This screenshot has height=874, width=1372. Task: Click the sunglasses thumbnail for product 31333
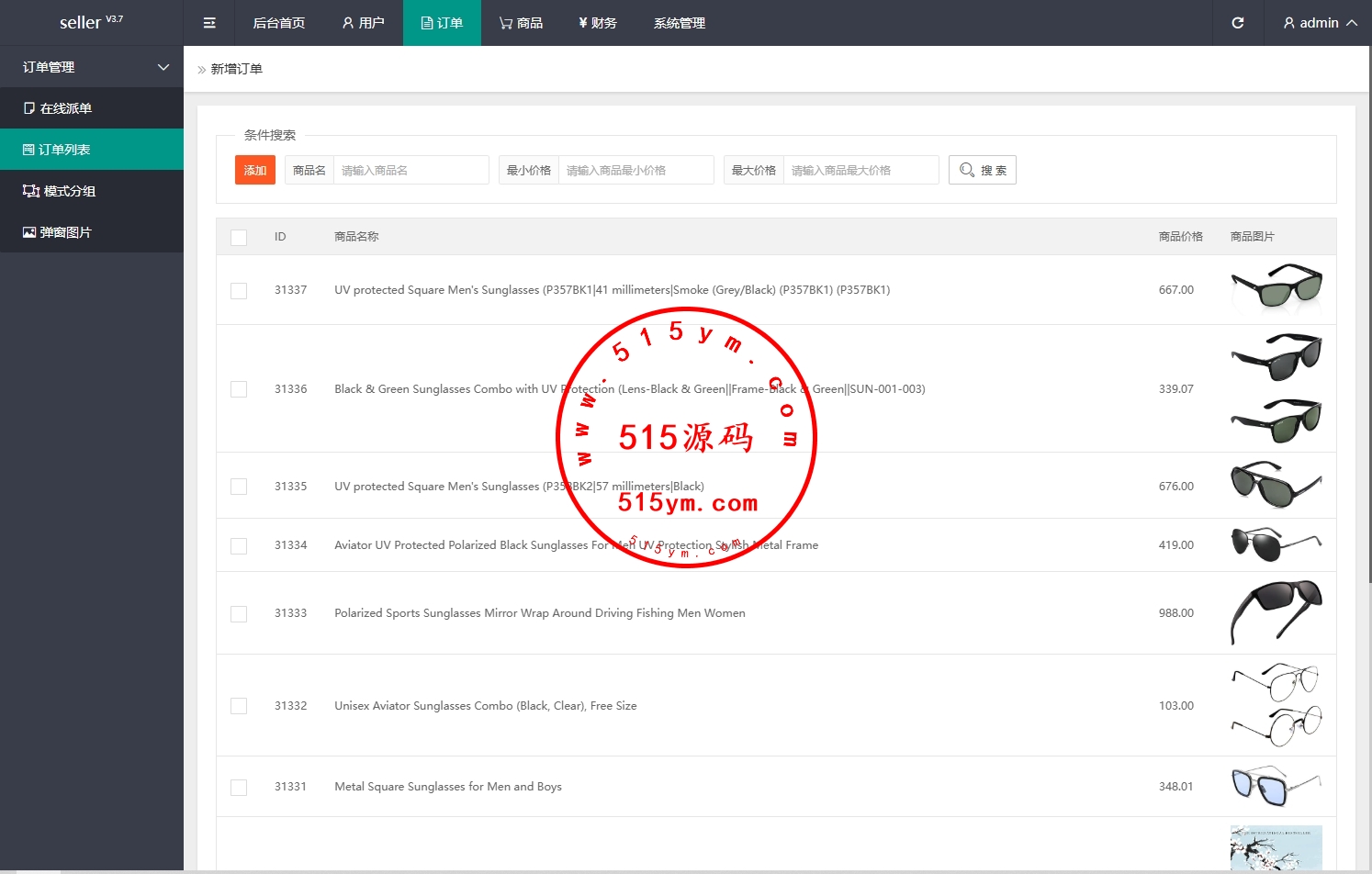click(x=1276, y=611)
